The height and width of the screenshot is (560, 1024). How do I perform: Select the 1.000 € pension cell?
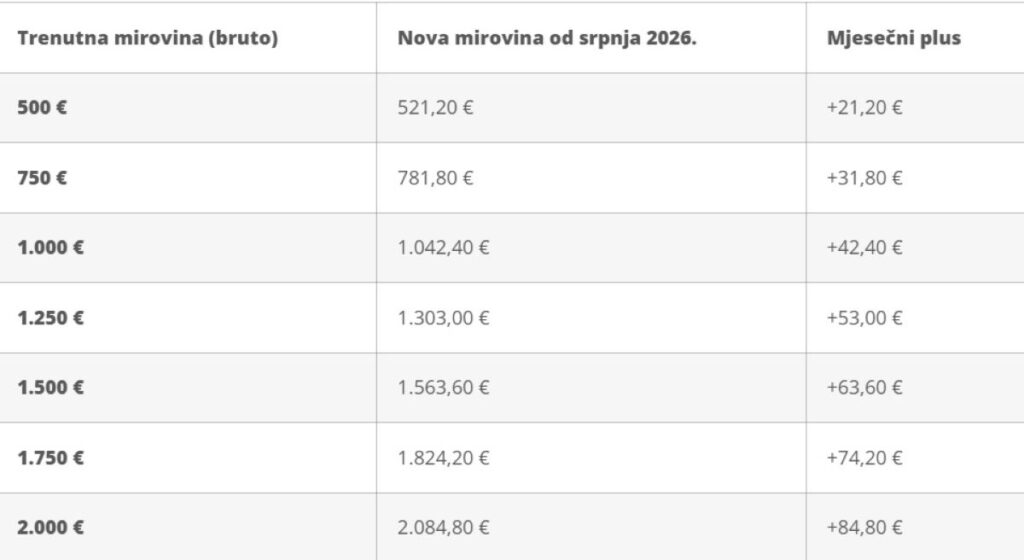pos(50,248)
